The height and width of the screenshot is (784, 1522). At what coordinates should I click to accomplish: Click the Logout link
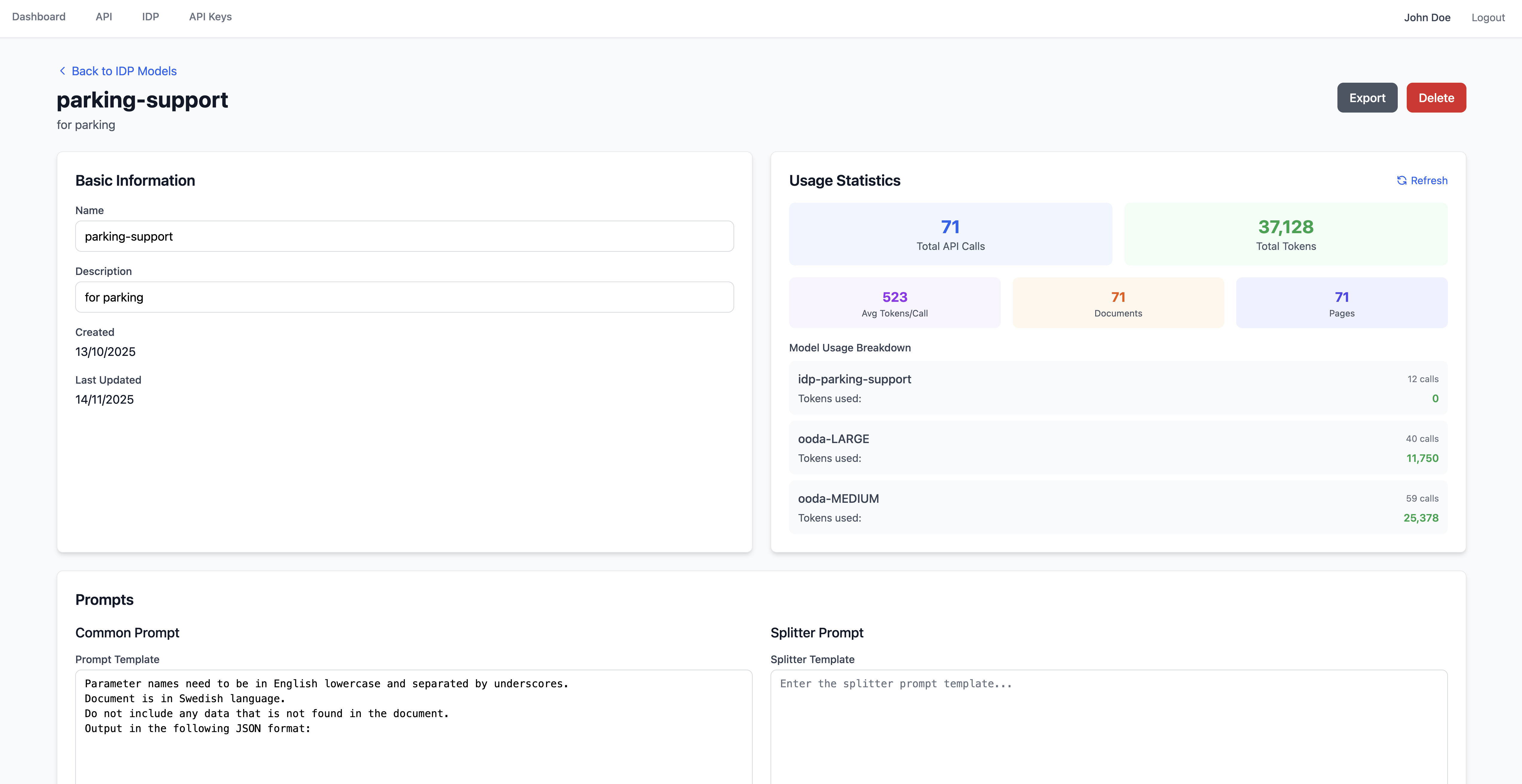[1487, 18]
